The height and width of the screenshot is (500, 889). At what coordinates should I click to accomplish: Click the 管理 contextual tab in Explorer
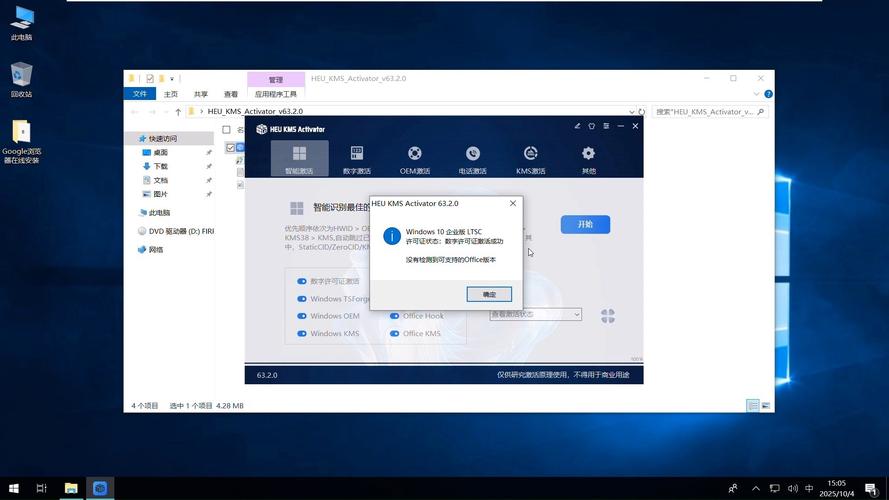pyautogui.click(x=276, y=79)
